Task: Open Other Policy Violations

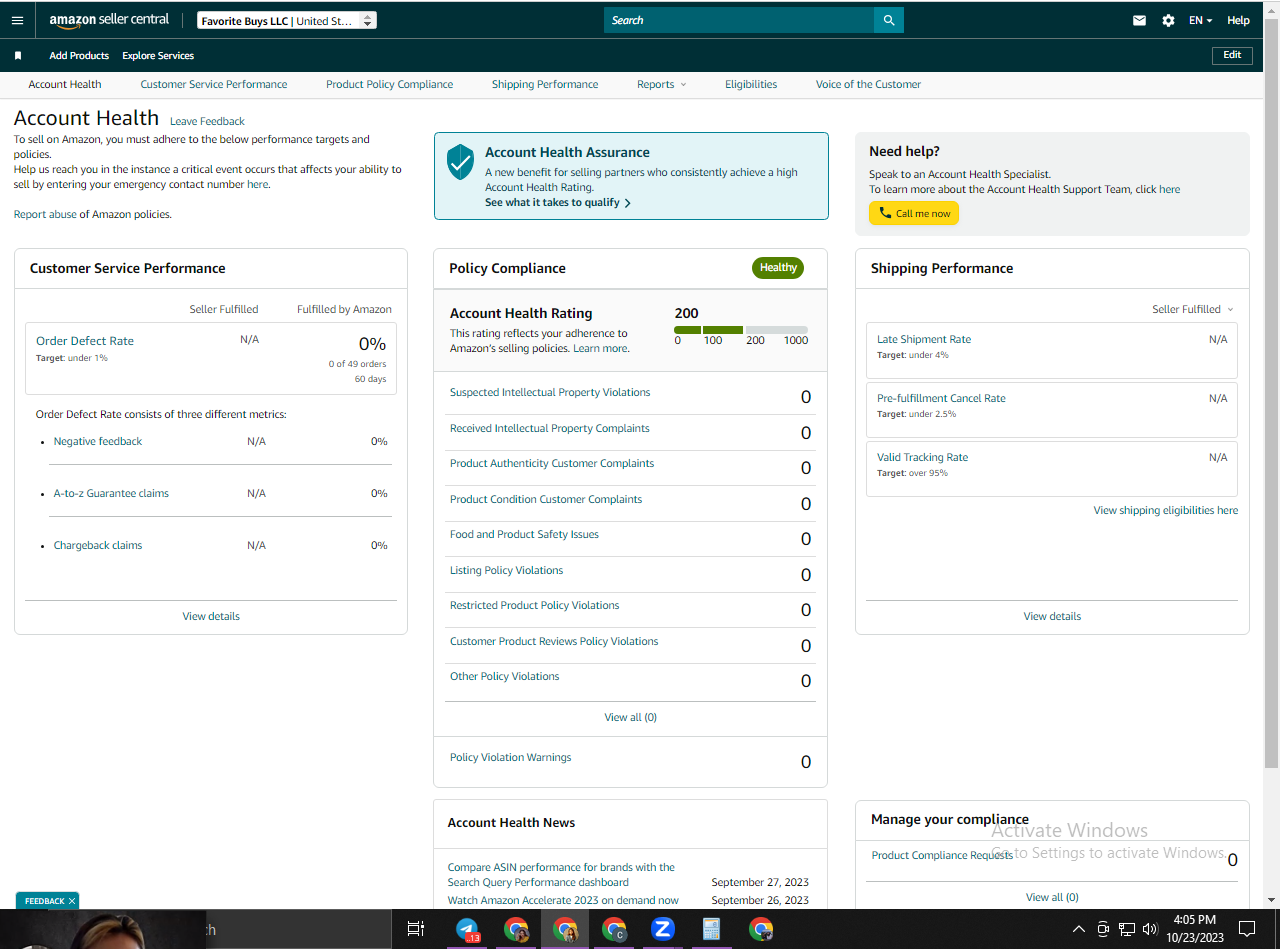Action: coord(505,676)
